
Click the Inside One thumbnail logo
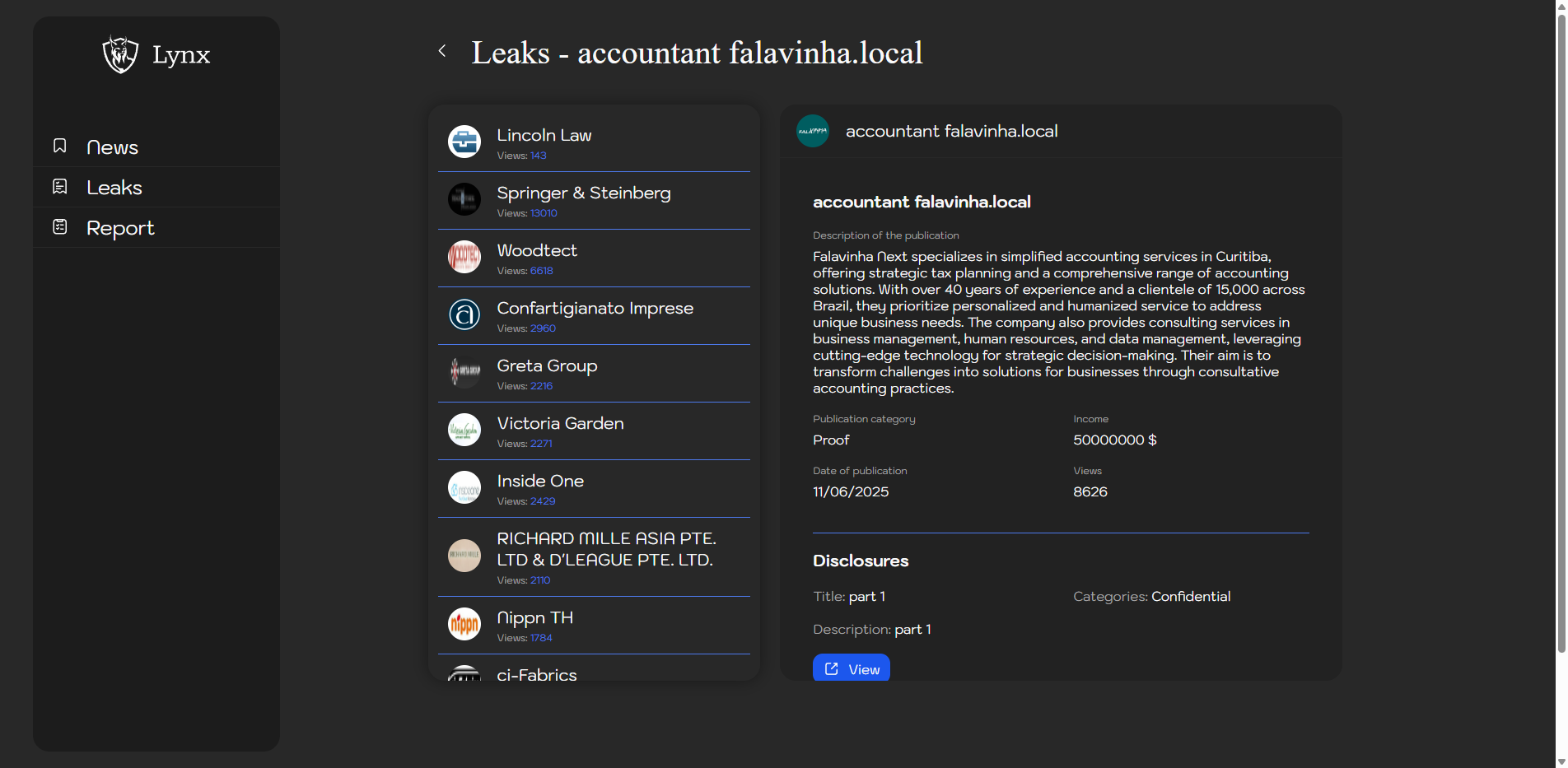464,487
